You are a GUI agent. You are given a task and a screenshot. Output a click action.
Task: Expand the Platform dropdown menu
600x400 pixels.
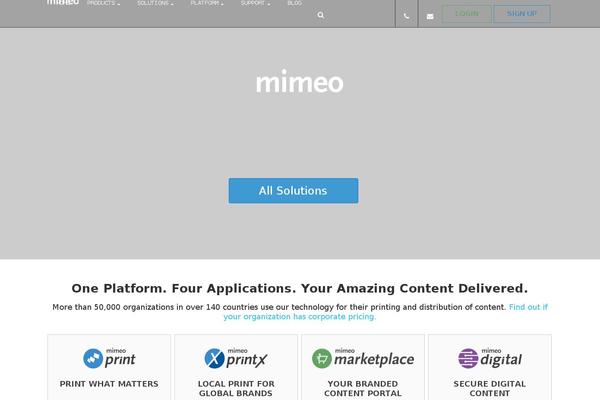tap(207, 3)
